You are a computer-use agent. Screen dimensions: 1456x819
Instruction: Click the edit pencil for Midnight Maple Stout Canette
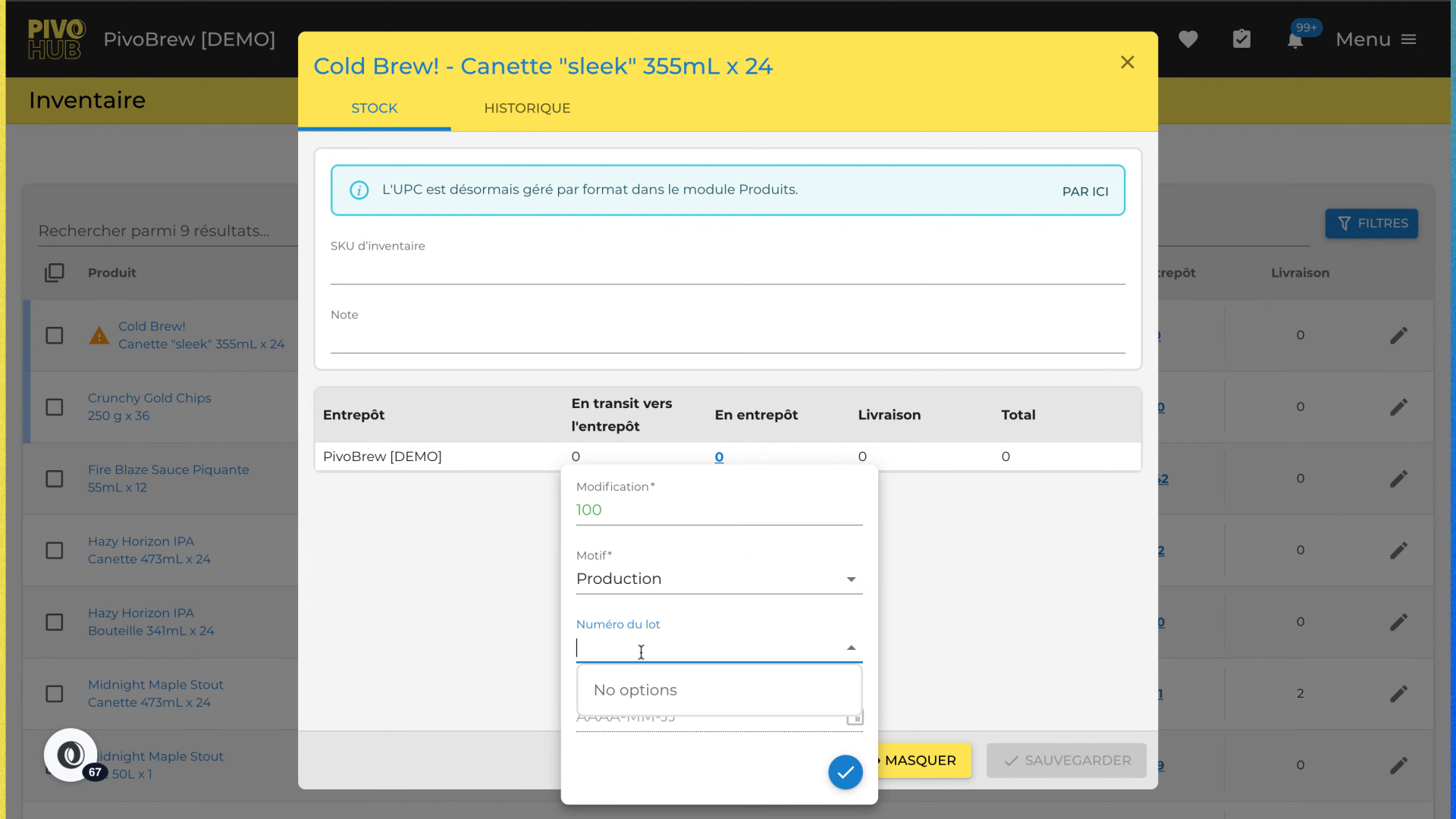(1398, 694)
